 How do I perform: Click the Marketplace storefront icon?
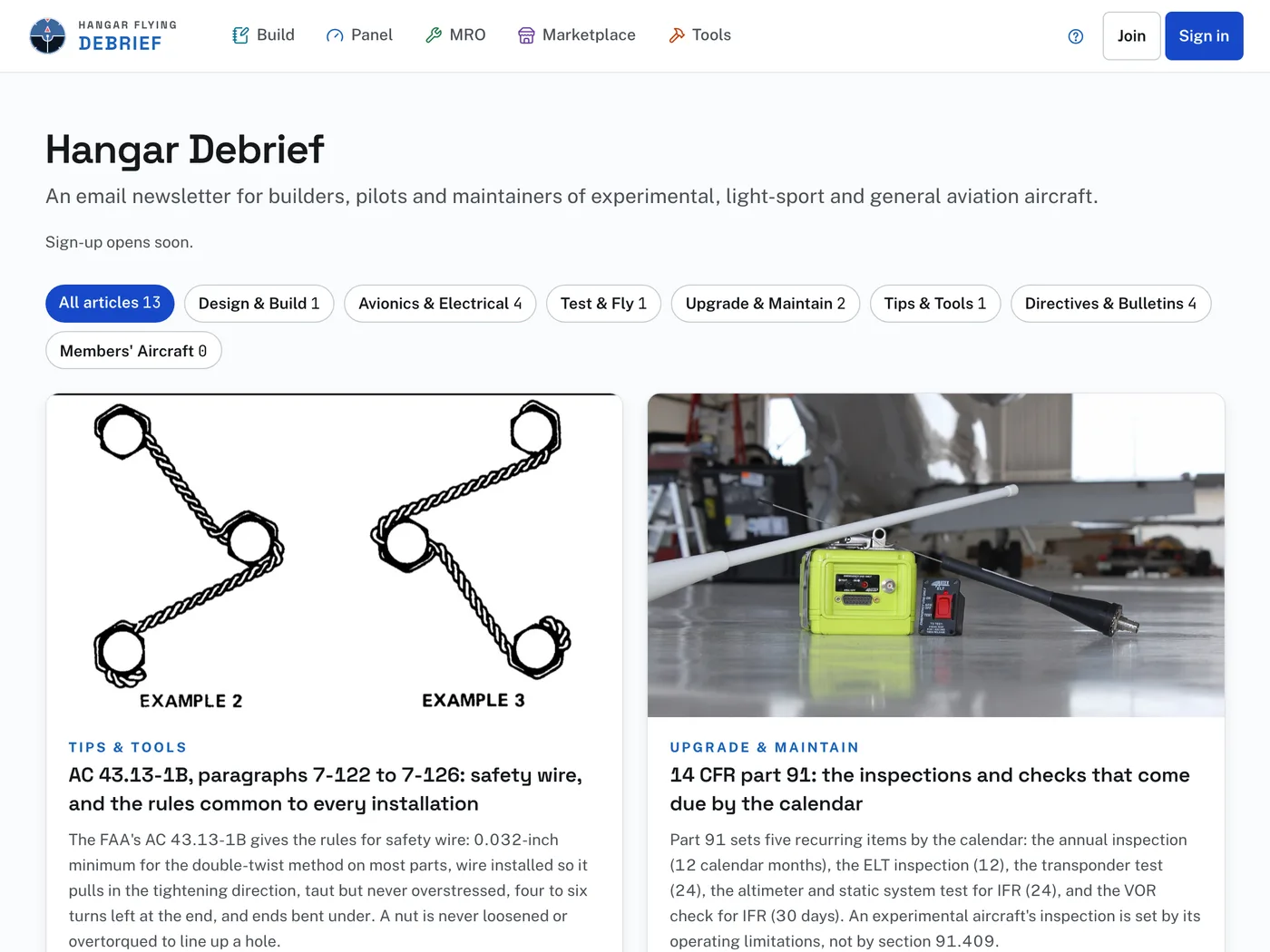pos(526,35)
